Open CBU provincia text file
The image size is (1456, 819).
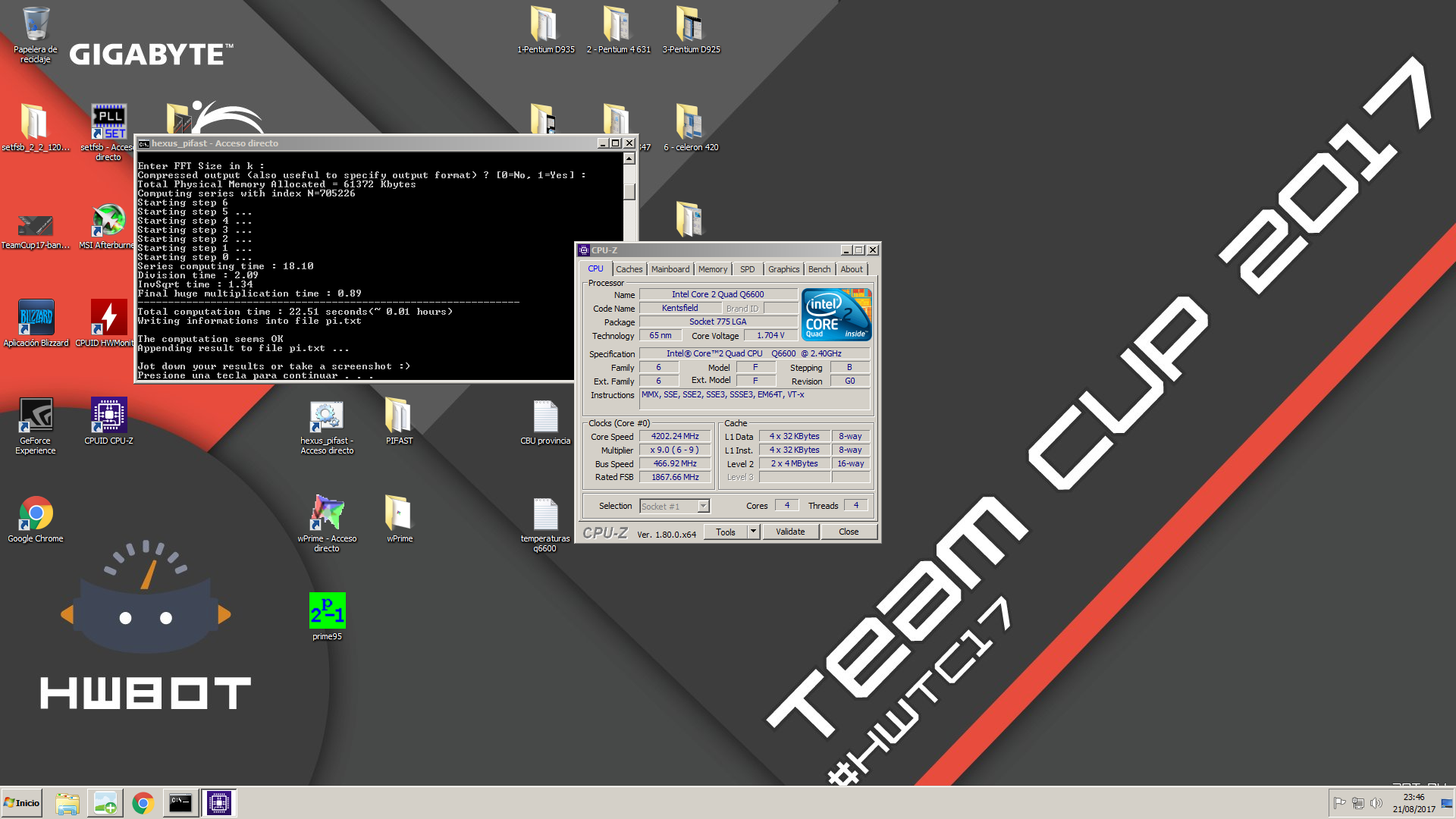[x=545, y=422]
